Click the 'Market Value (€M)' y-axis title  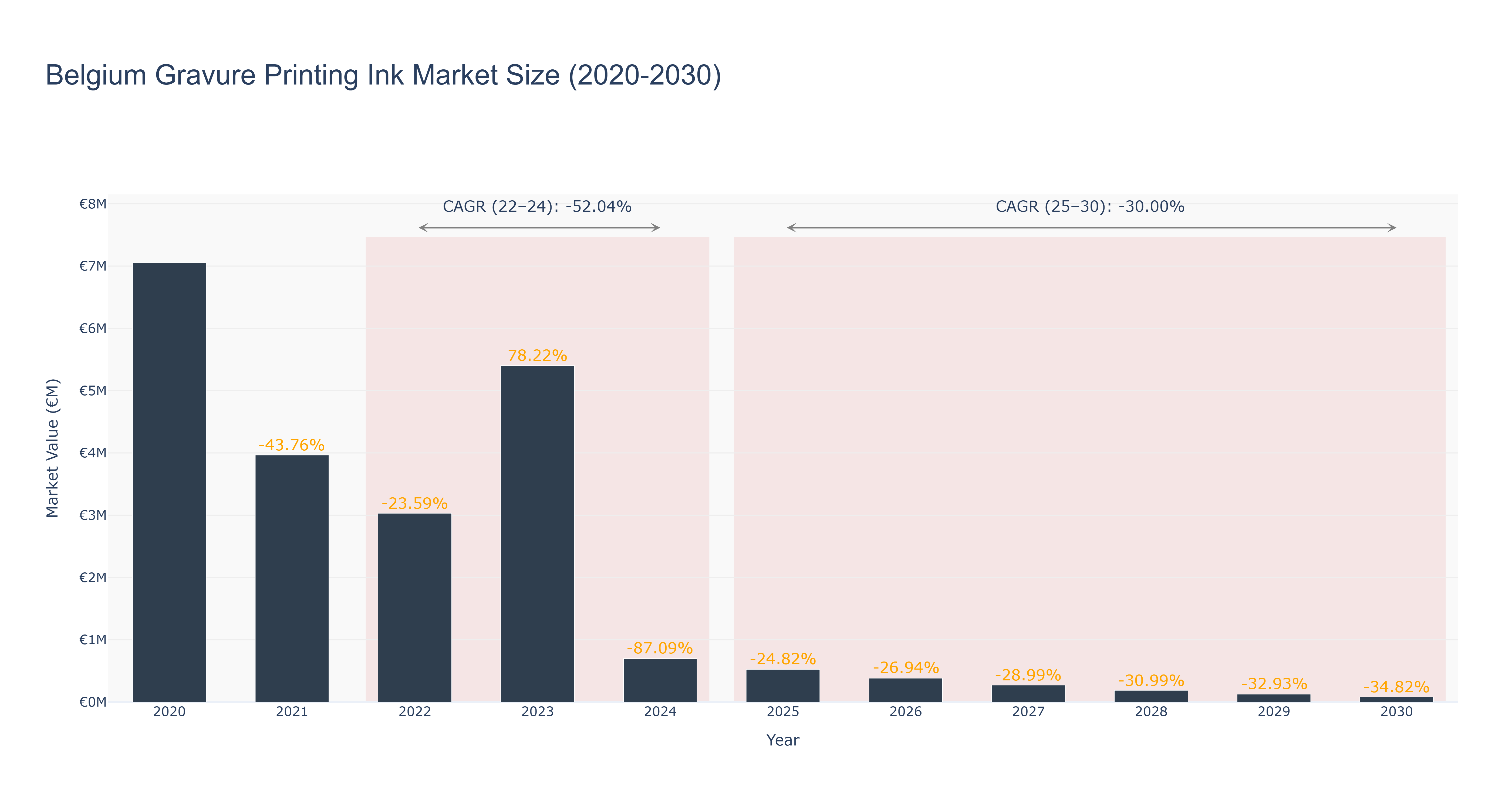point(53,448)
